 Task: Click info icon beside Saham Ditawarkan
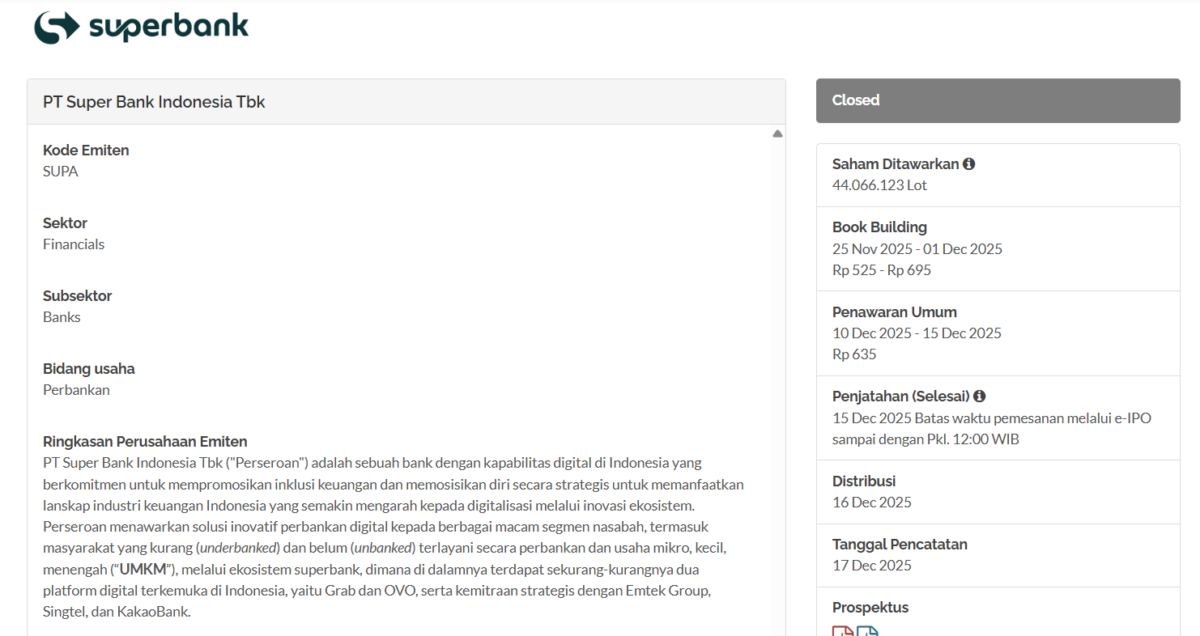(969, 164)
